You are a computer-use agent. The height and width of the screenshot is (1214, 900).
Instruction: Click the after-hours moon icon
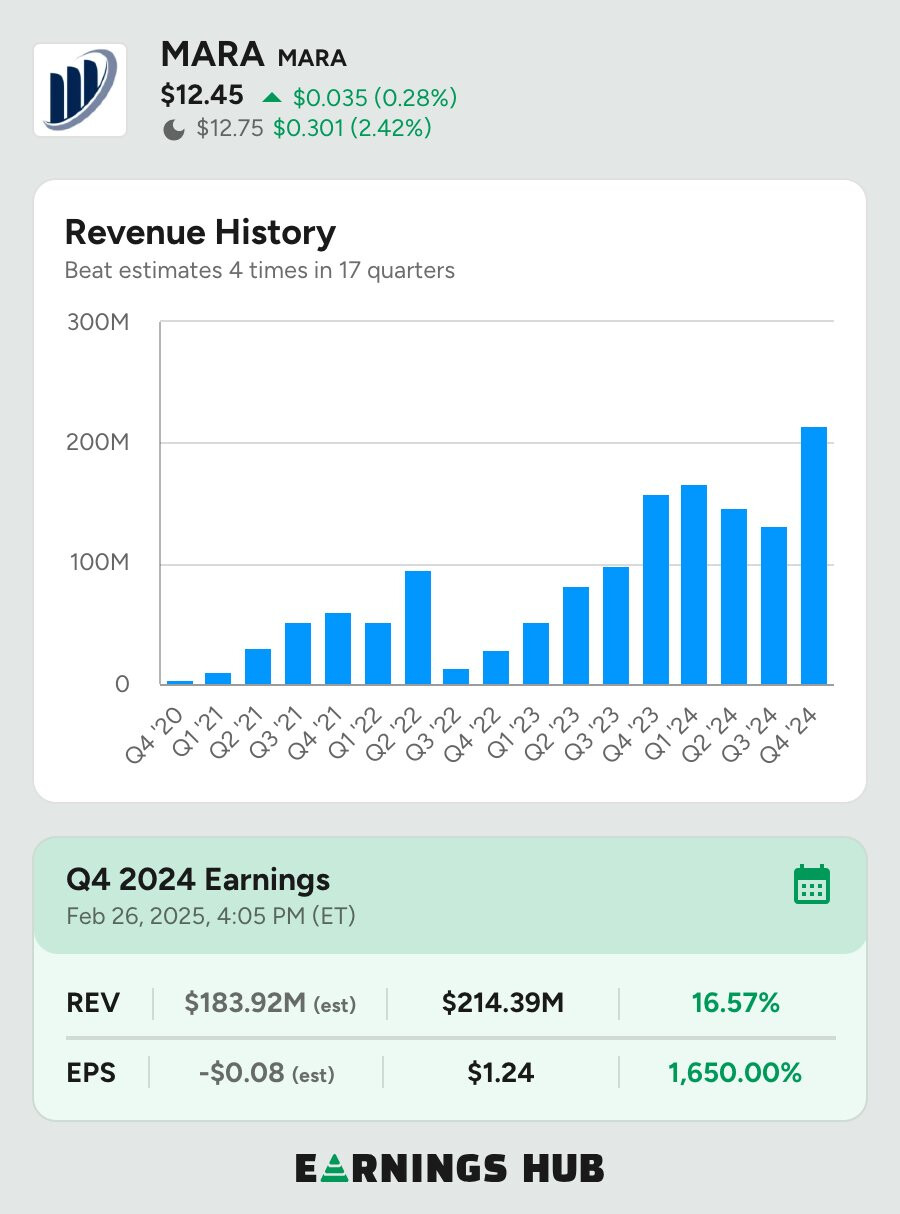point(174,129)
